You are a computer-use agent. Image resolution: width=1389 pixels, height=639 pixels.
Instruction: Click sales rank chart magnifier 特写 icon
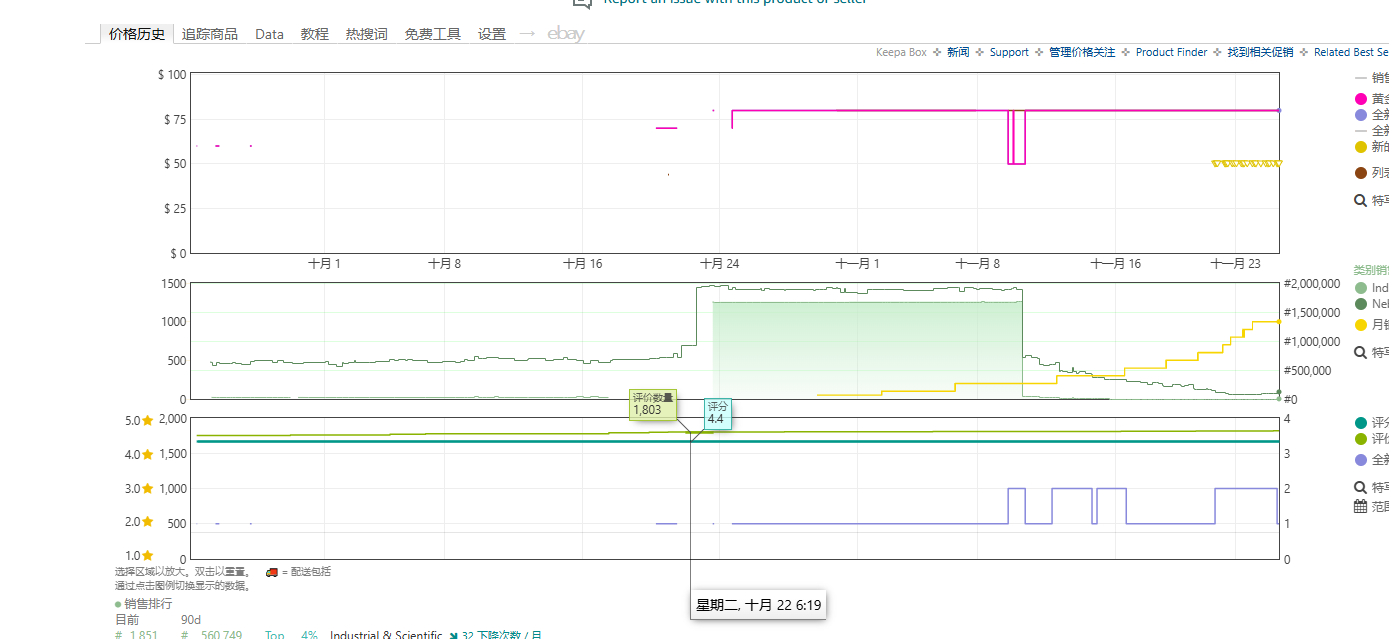1360,352
